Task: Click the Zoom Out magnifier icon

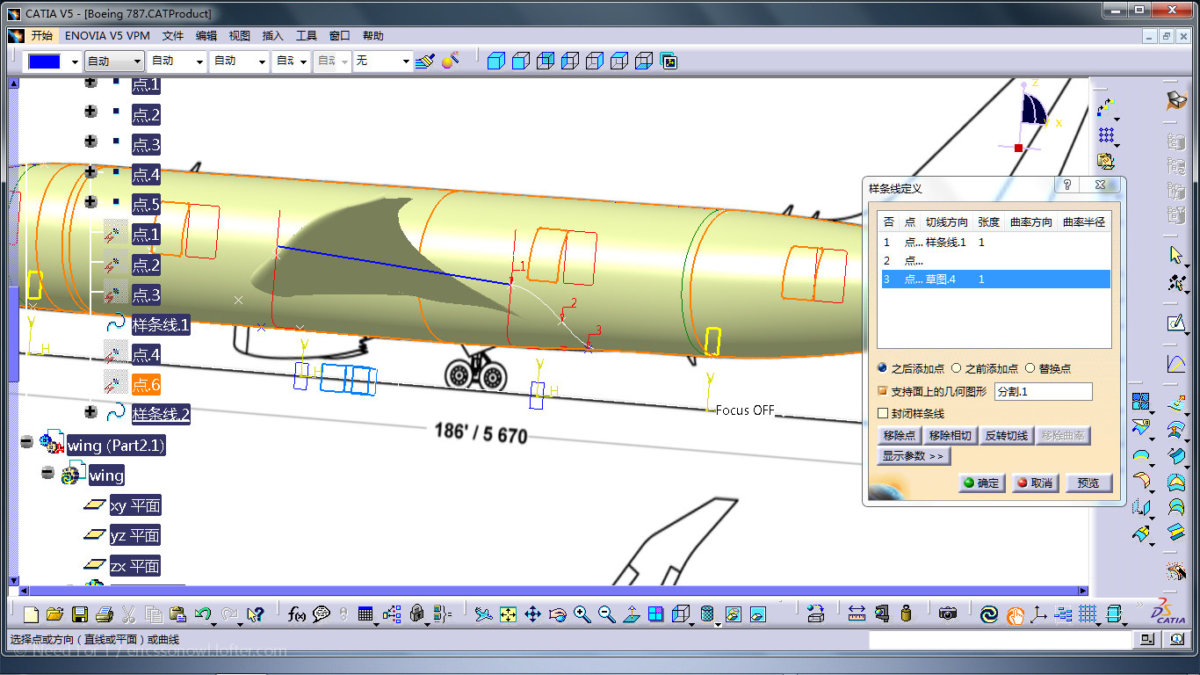Action: [x=606, y=614]
